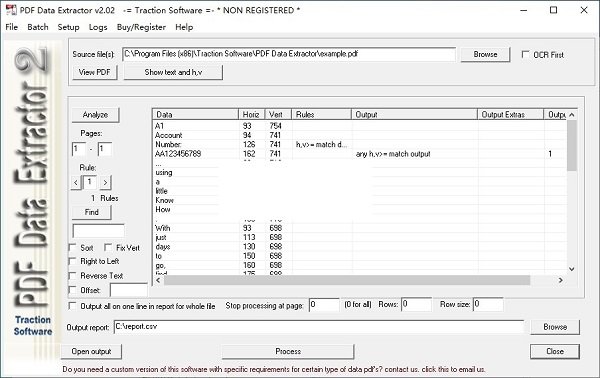
Task: Click the table scroll down arrow
Action: [572, 269]
